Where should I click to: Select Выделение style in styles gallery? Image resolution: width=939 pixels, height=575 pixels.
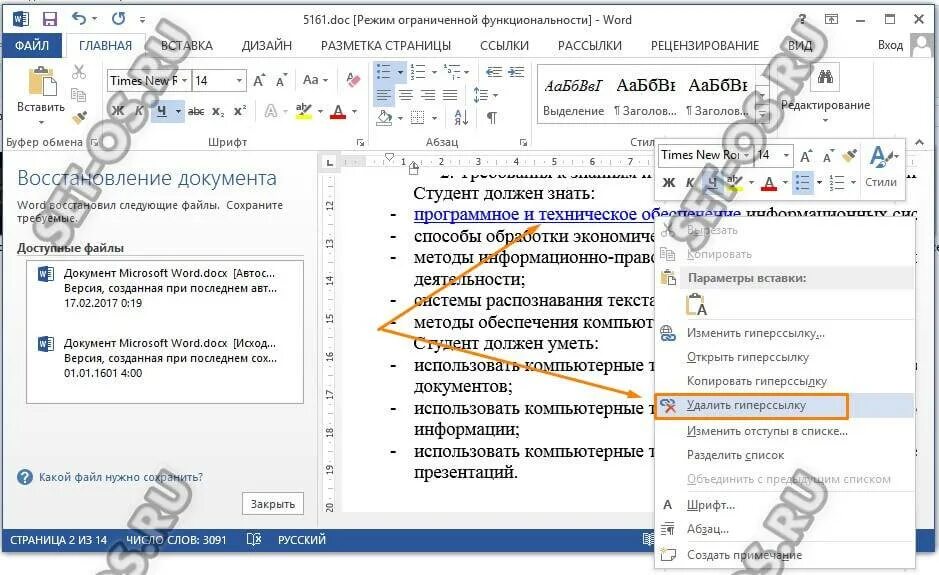tap(573, 96)
